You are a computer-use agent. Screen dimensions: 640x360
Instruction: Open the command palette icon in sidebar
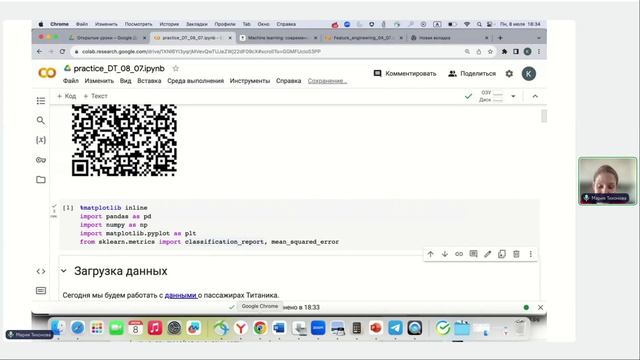pyautogui.click(x=41, y=291)
